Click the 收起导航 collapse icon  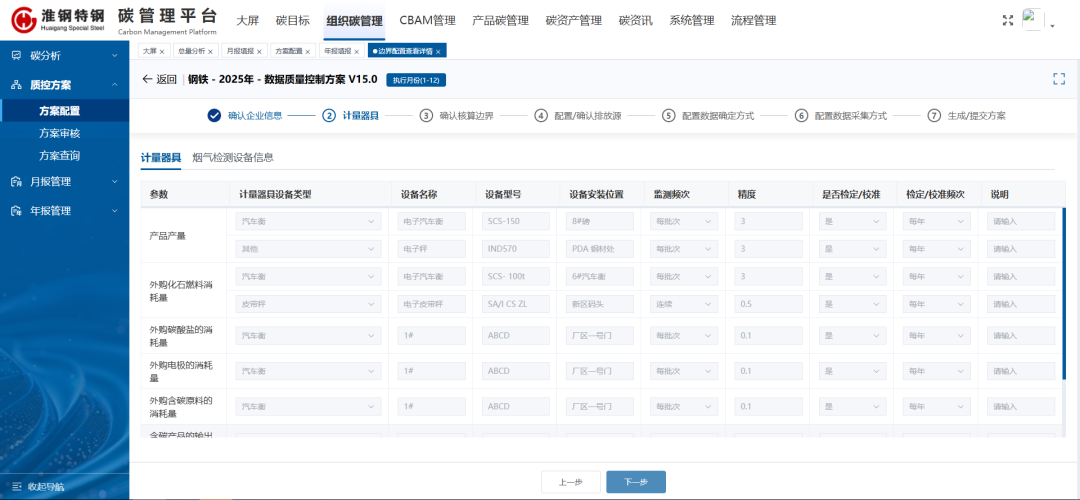click(x=17, y=486)
